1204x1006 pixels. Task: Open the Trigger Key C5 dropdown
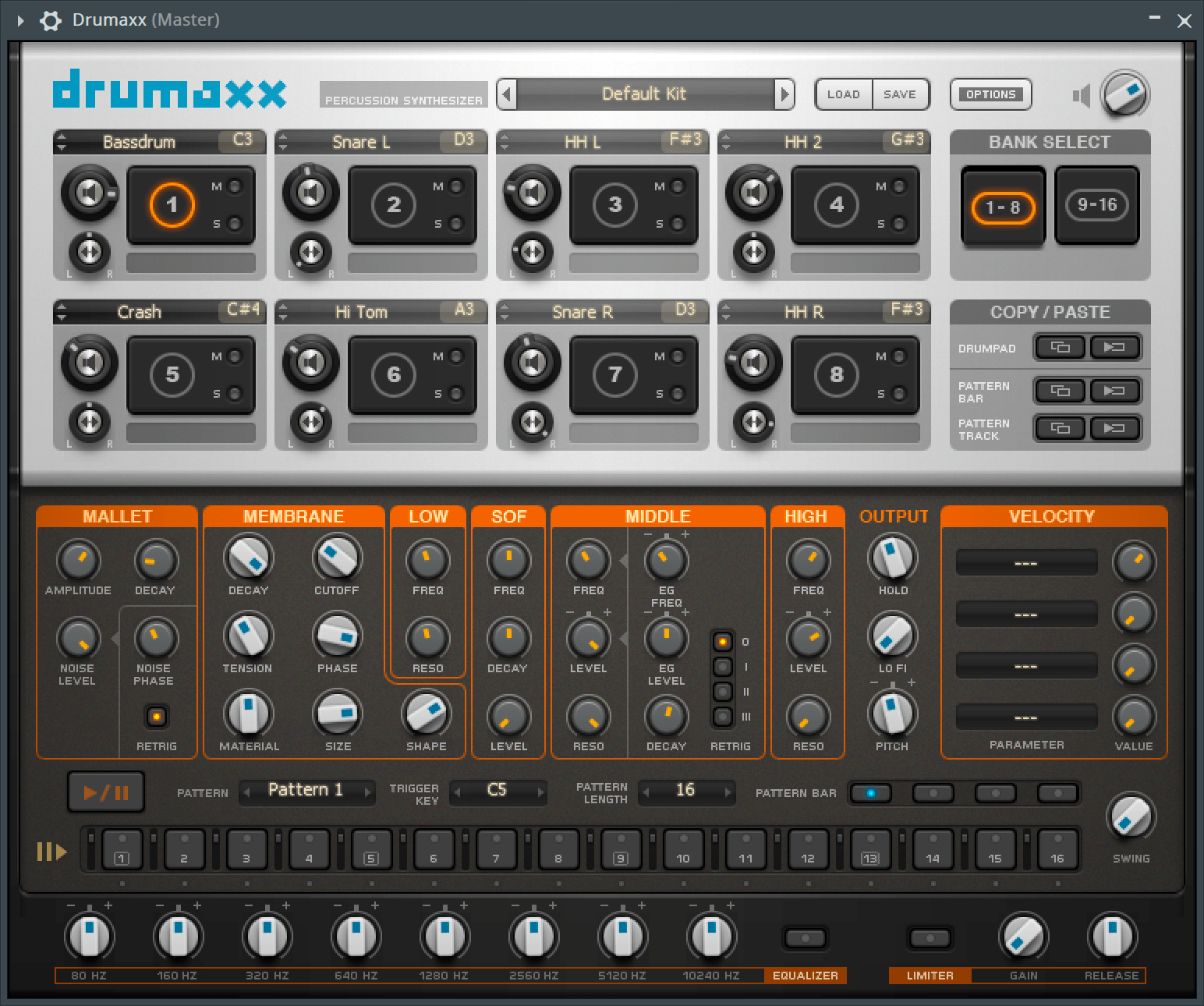click(498, 792)
